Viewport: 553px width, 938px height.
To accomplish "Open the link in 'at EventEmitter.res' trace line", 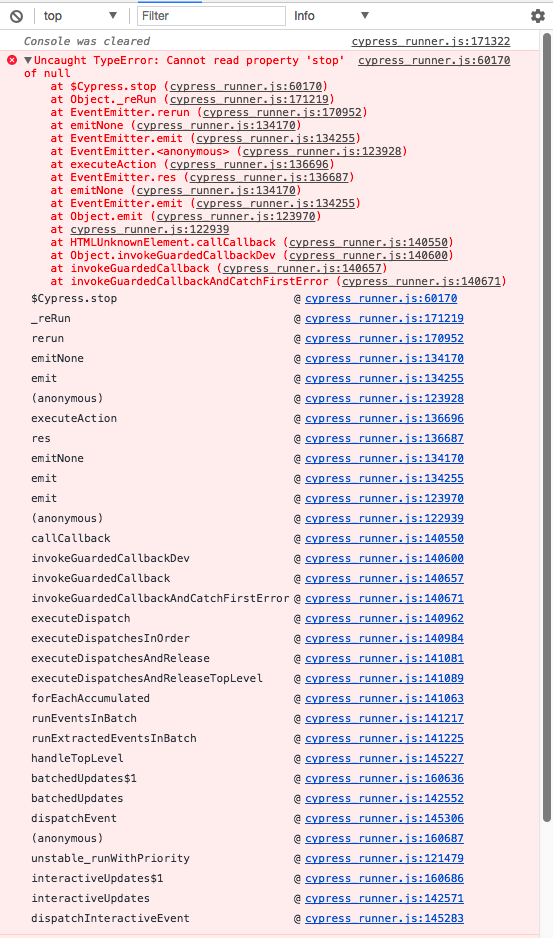I will 269,178.
